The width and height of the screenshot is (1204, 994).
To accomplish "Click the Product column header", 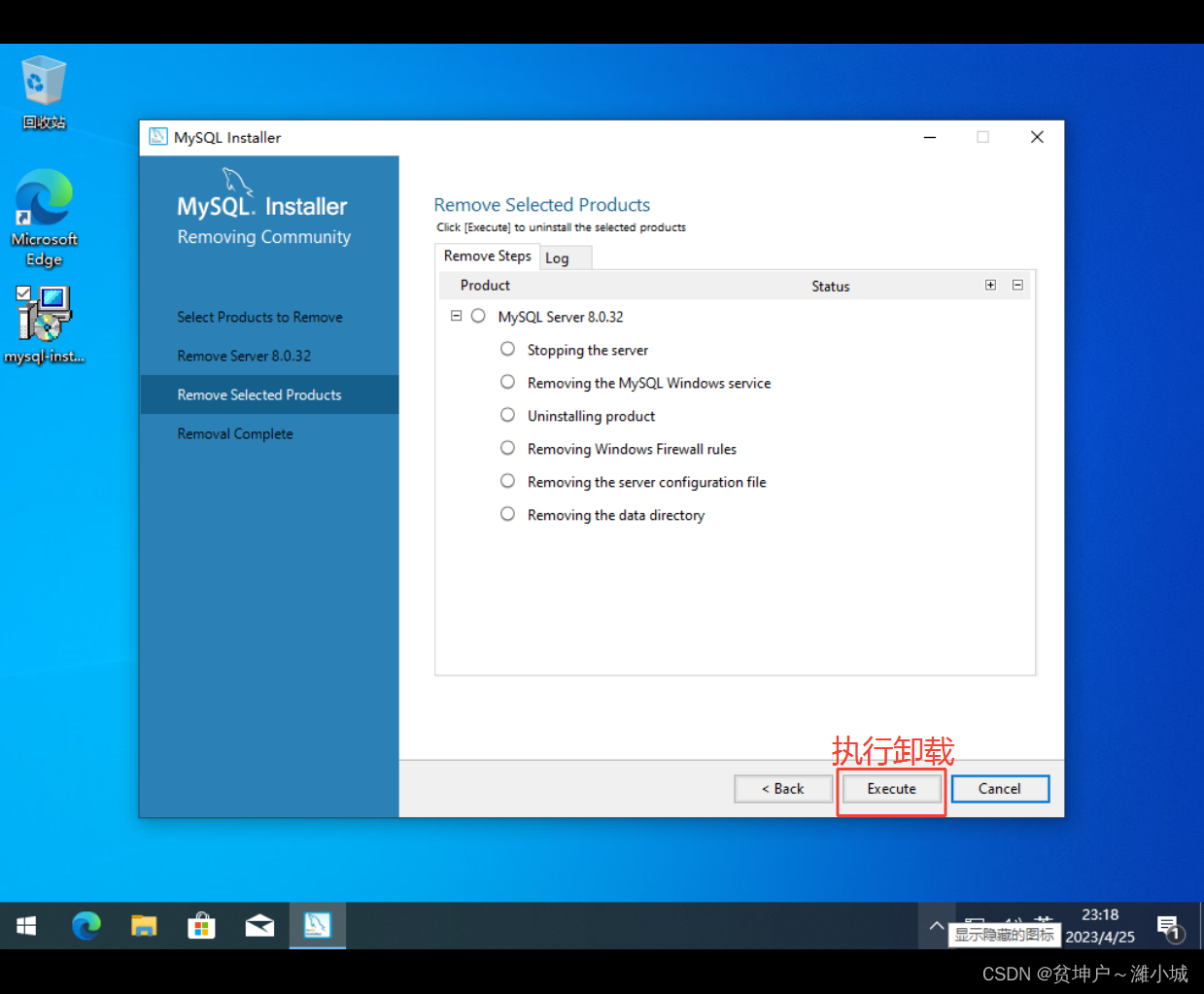I will coord(485,285).
